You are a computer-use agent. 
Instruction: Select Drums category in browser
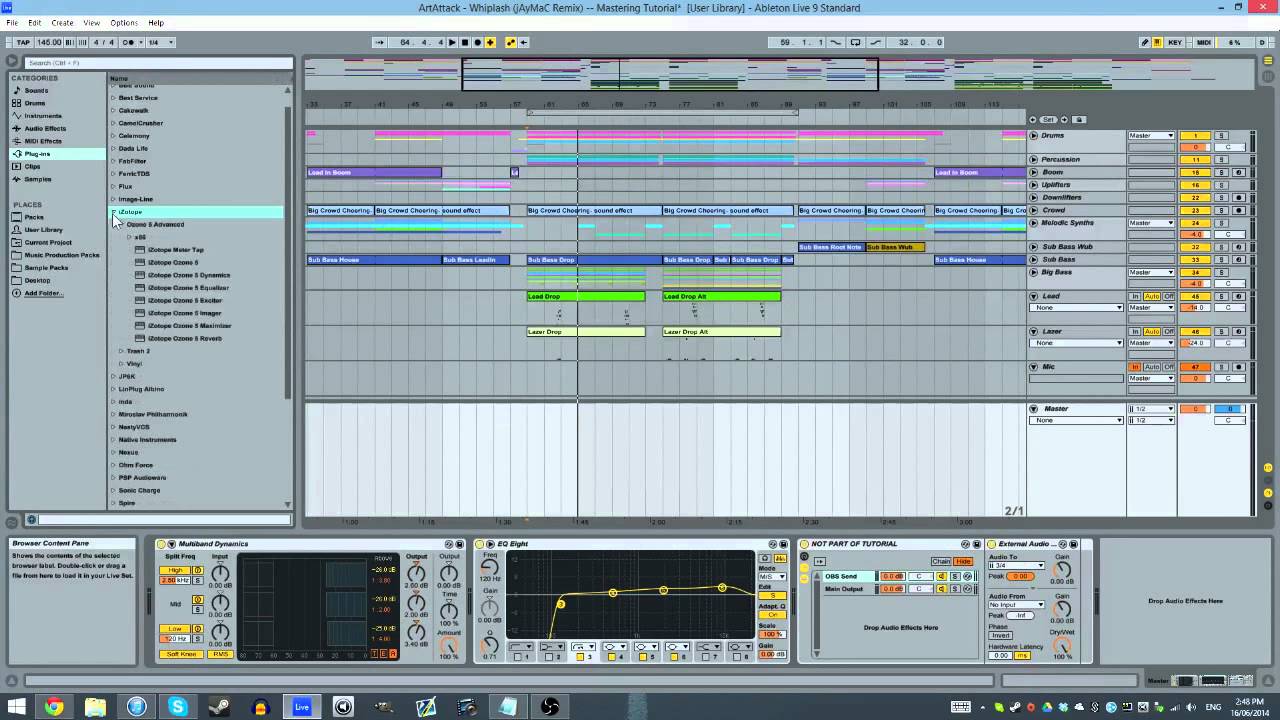[x=35, y=103]
